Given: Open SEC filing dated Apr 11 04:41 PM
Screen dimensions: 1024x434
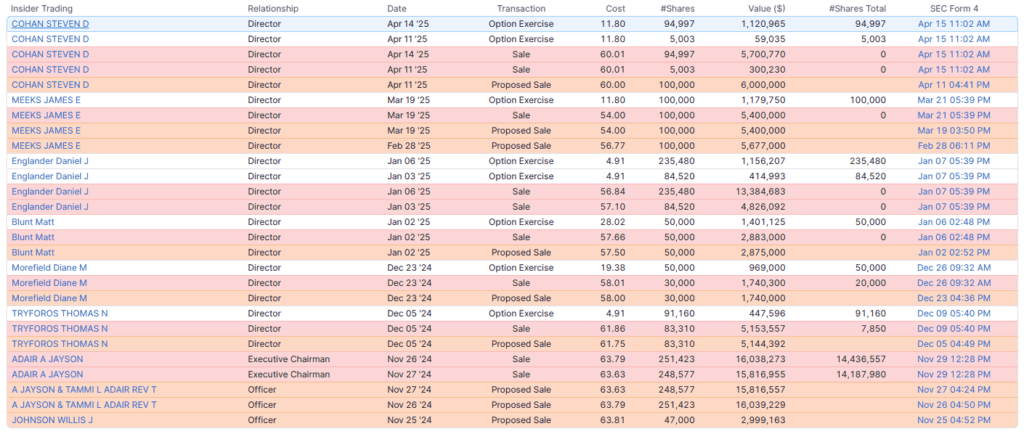Looking at the screenshot, I should (x=953, y=85).
